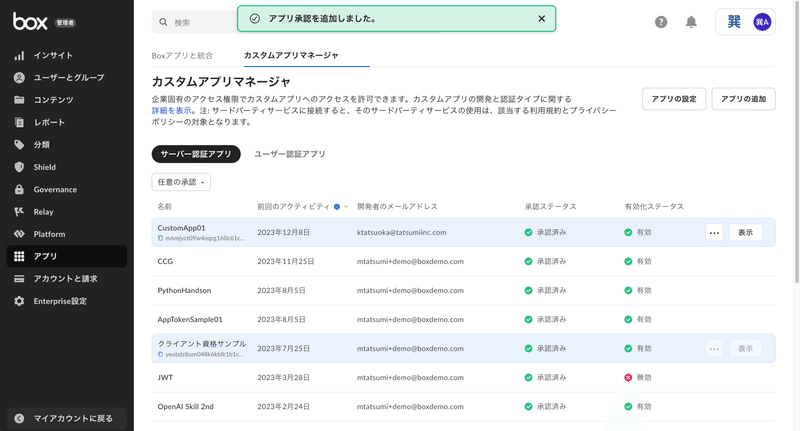The height and width of the screenshot is (431, 800).
Task: Open 分類 in the sidebar
Action: [x=66, y=145]
